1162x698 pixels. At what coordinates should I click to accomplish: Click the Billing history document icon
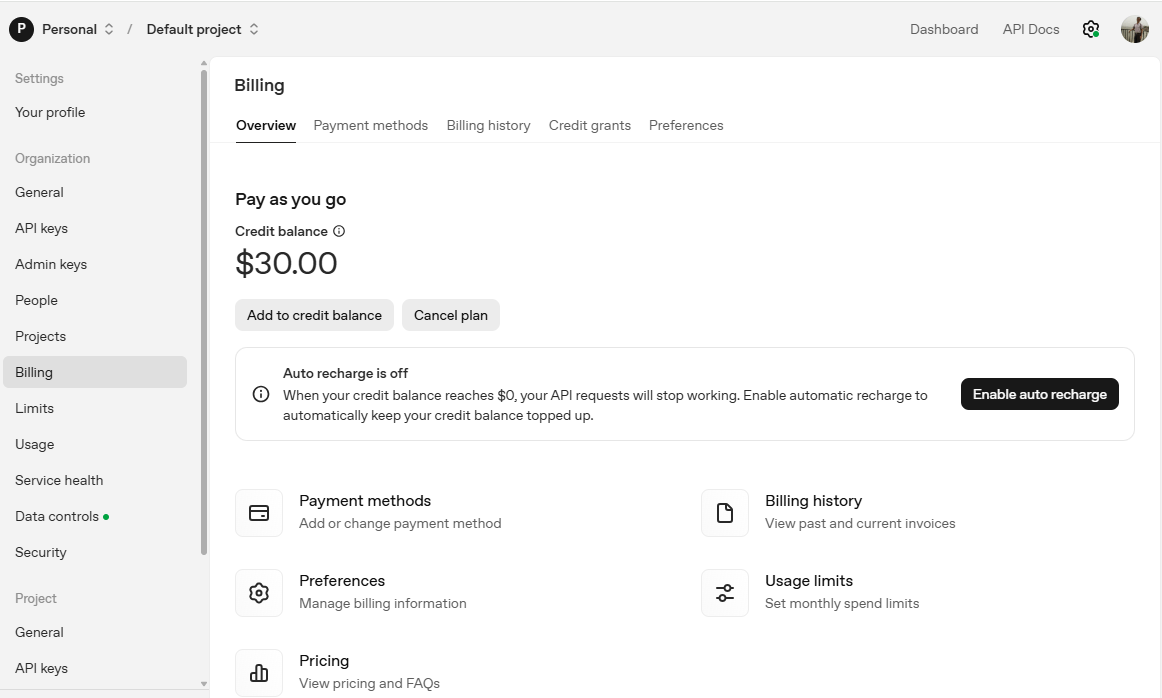(x=725, y=513)
